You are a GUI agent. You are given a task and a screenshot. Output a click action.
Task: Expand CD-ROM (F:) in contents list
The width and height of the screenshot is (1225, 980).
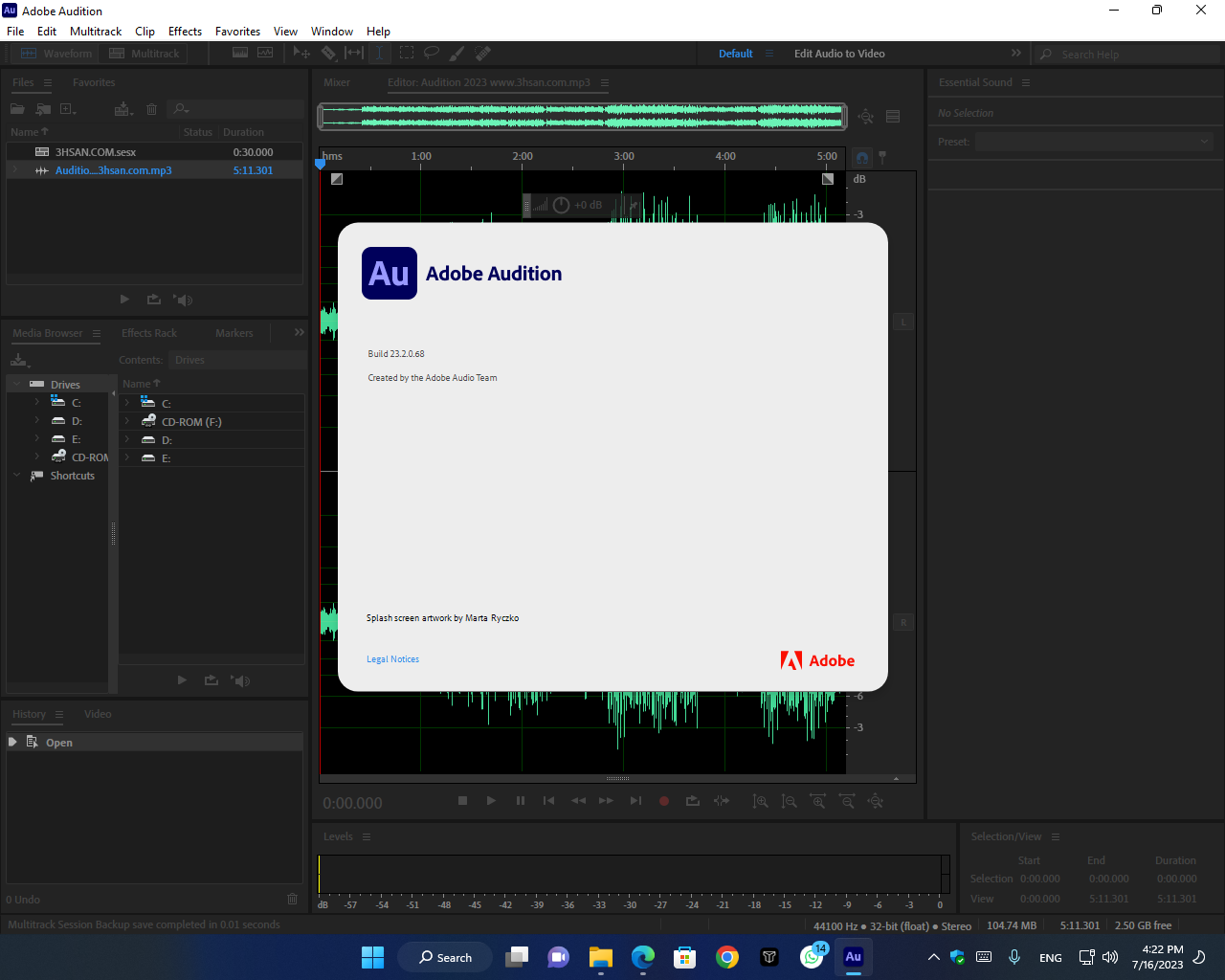(x=126, y=422)
